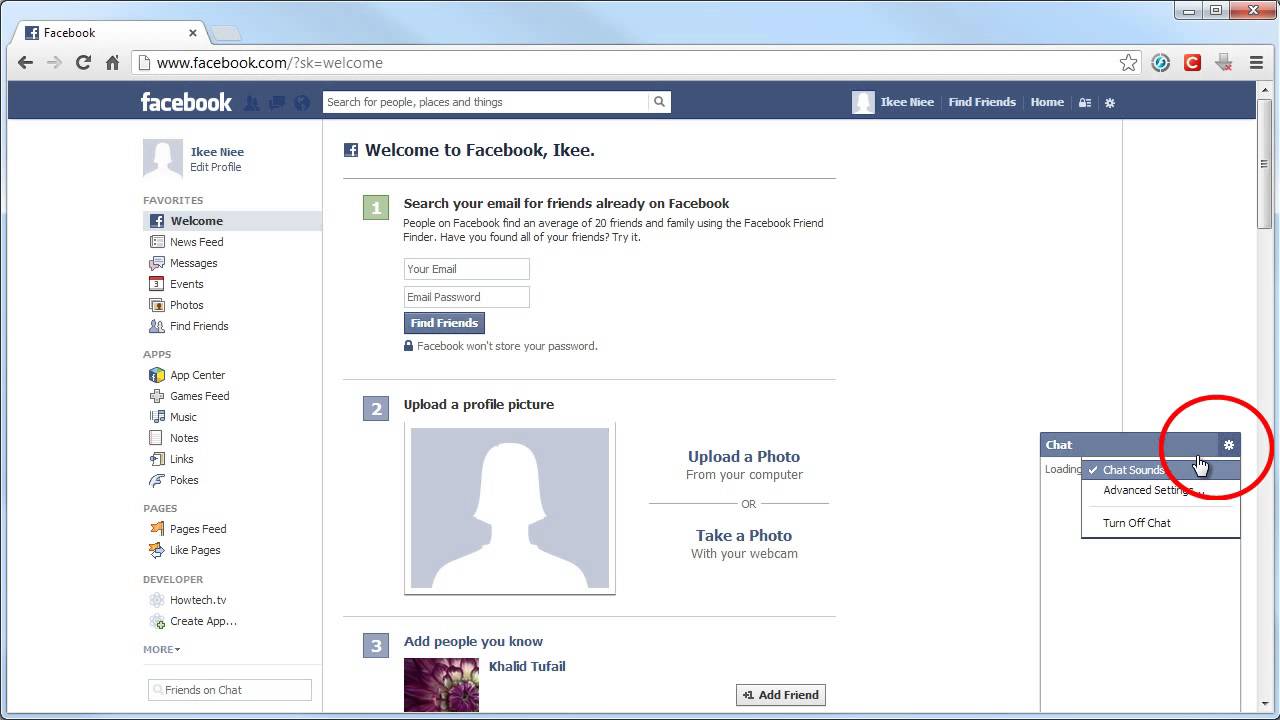Click the profile picture placeholder
1280x720 pixels.
point(510,508)
